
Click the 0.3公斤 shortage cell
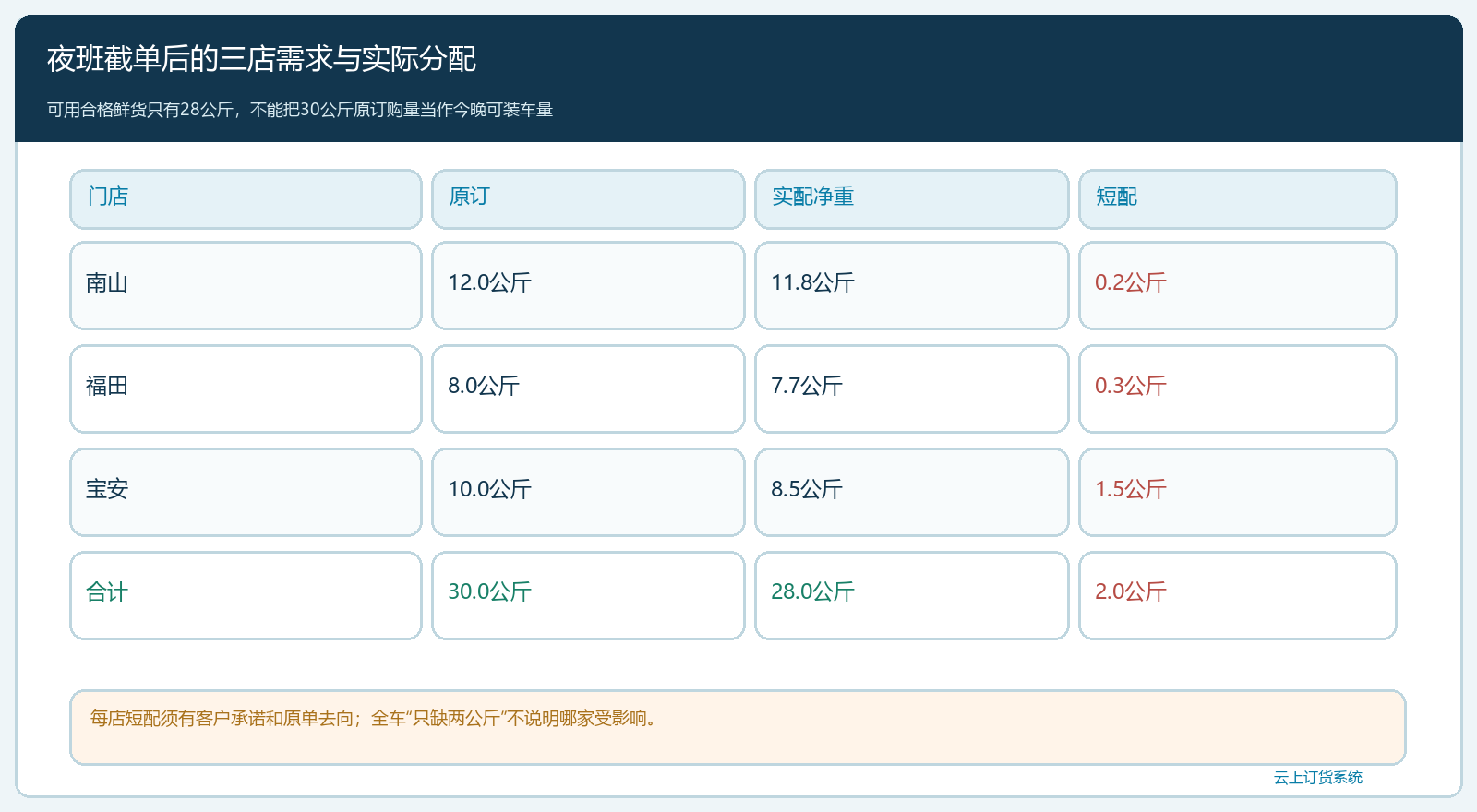1238,388
